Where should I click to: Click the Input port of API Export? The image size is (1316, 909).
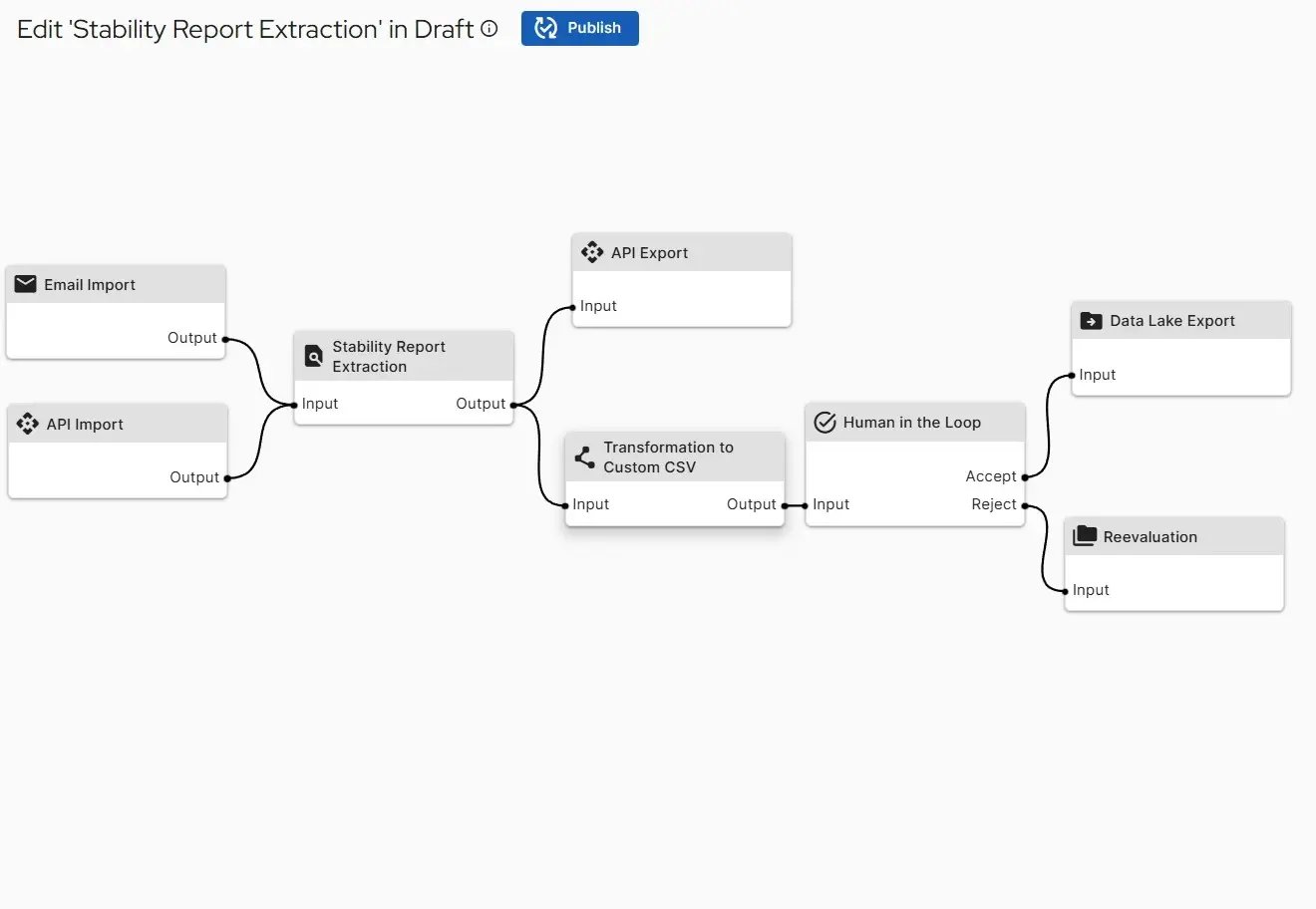coord(571,306)
